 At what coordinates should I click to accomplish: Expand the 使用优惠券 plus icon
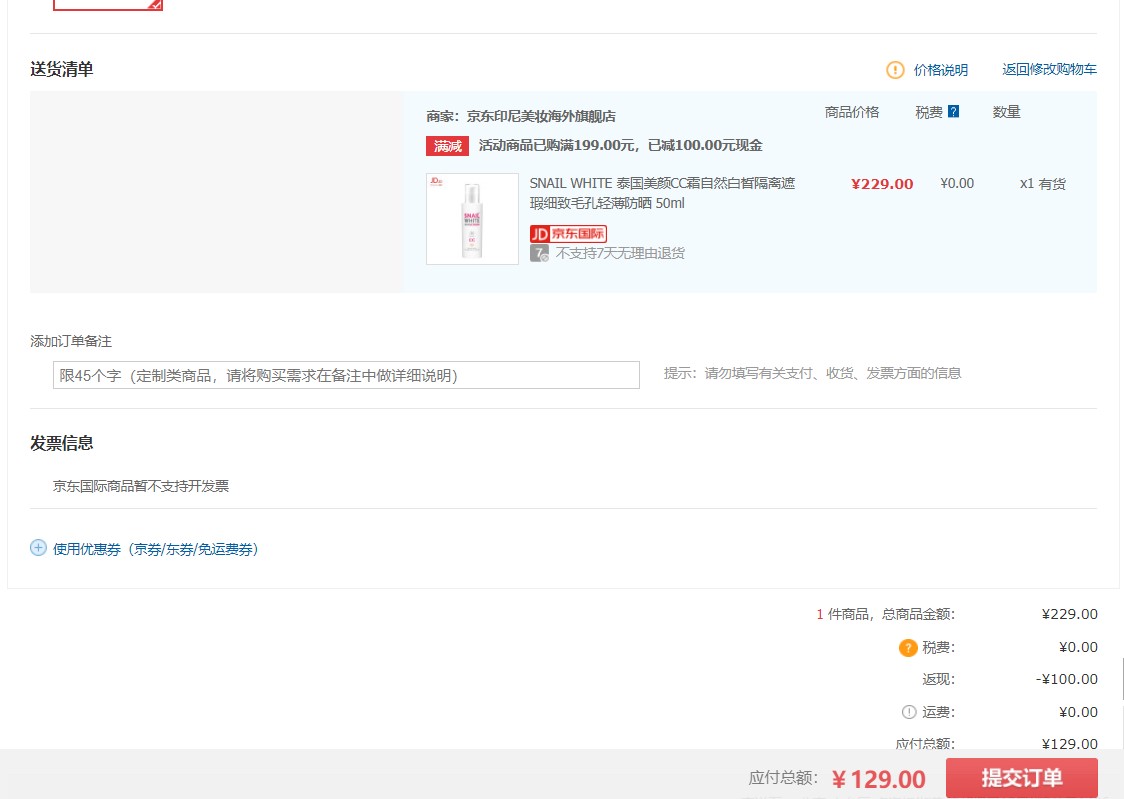(x=38, y=548)
